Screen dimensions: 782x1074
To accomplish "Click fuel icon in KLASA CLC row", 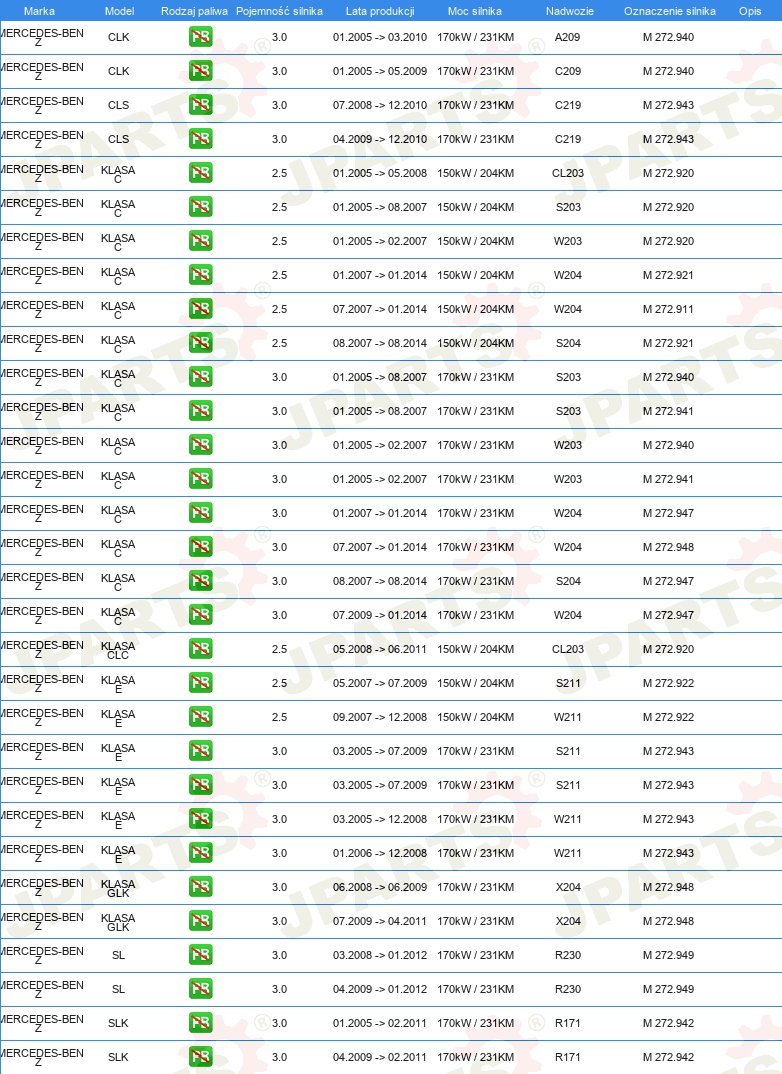I will (x=201, y=649).
